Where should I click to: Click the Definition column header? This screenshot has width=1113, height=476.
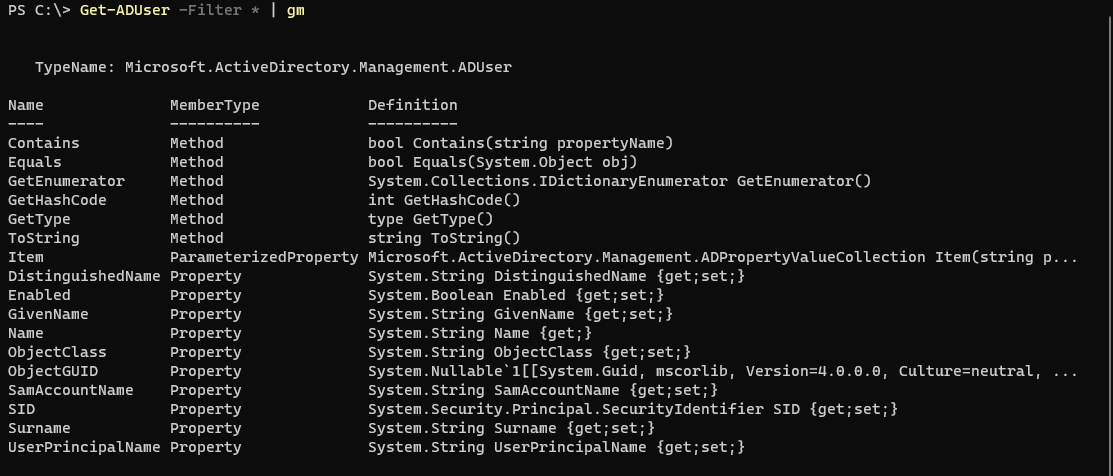click(412, 105)
